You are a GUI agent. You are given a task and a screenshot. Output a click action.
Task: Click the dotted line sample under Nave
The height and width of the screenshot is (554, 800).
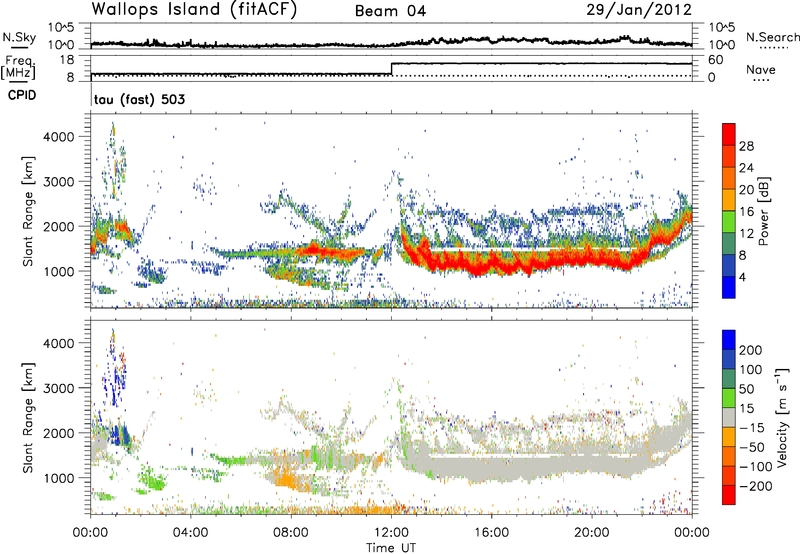(x=761, y=81)
